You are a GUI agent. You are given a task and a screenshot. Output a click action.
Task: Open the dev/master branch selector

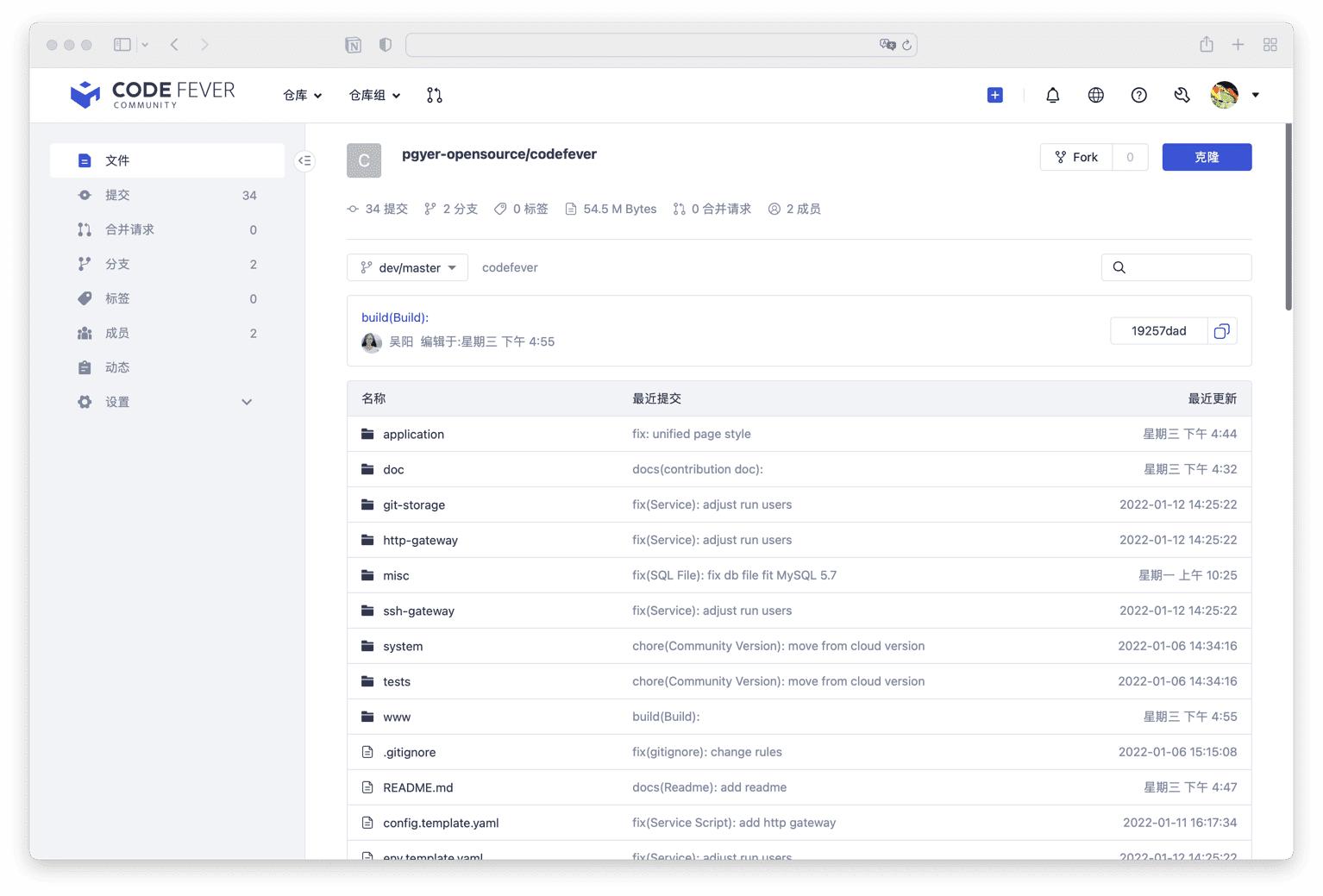tap(407, 267)
